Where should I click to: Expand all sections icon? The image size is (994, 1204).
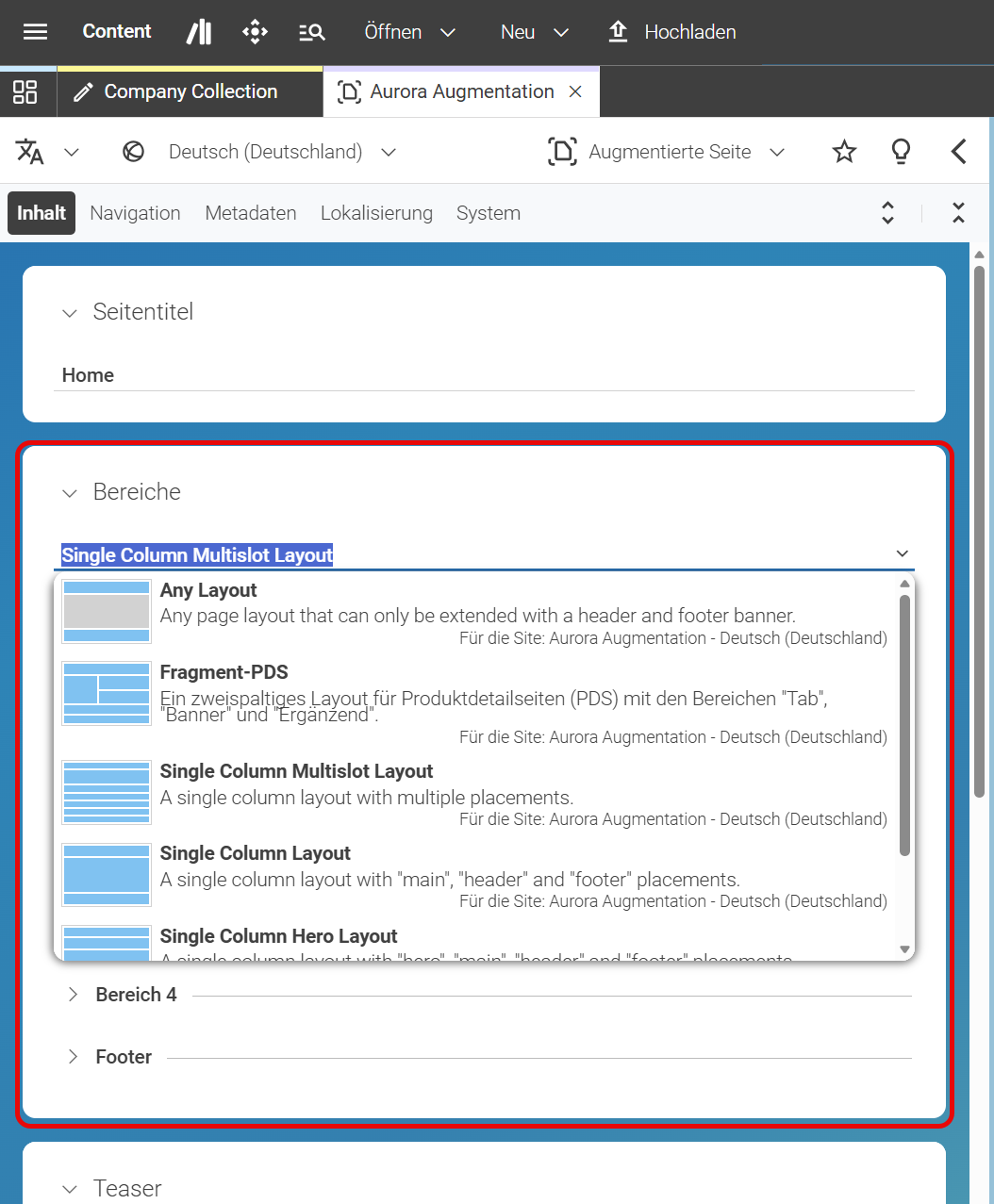887,212
